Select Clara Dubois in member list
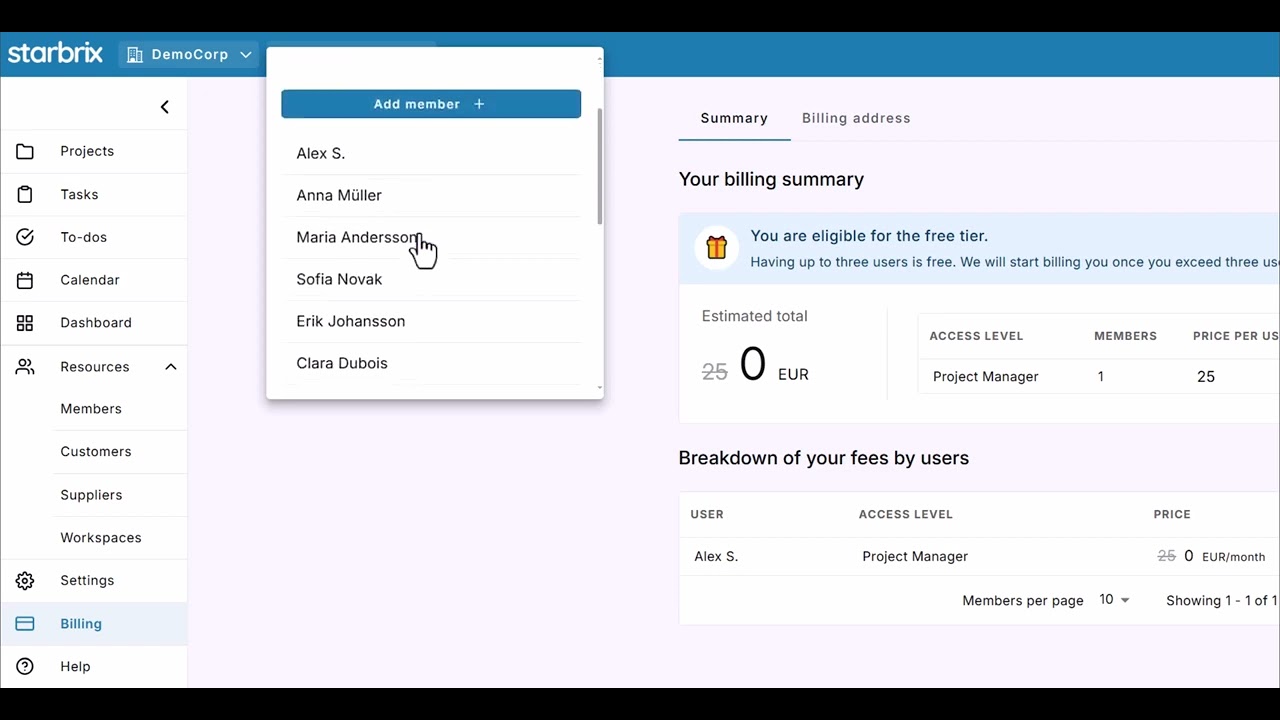The width and height of the screenshot is (1280, 720). pyautogui.click(x=431, y=363)
